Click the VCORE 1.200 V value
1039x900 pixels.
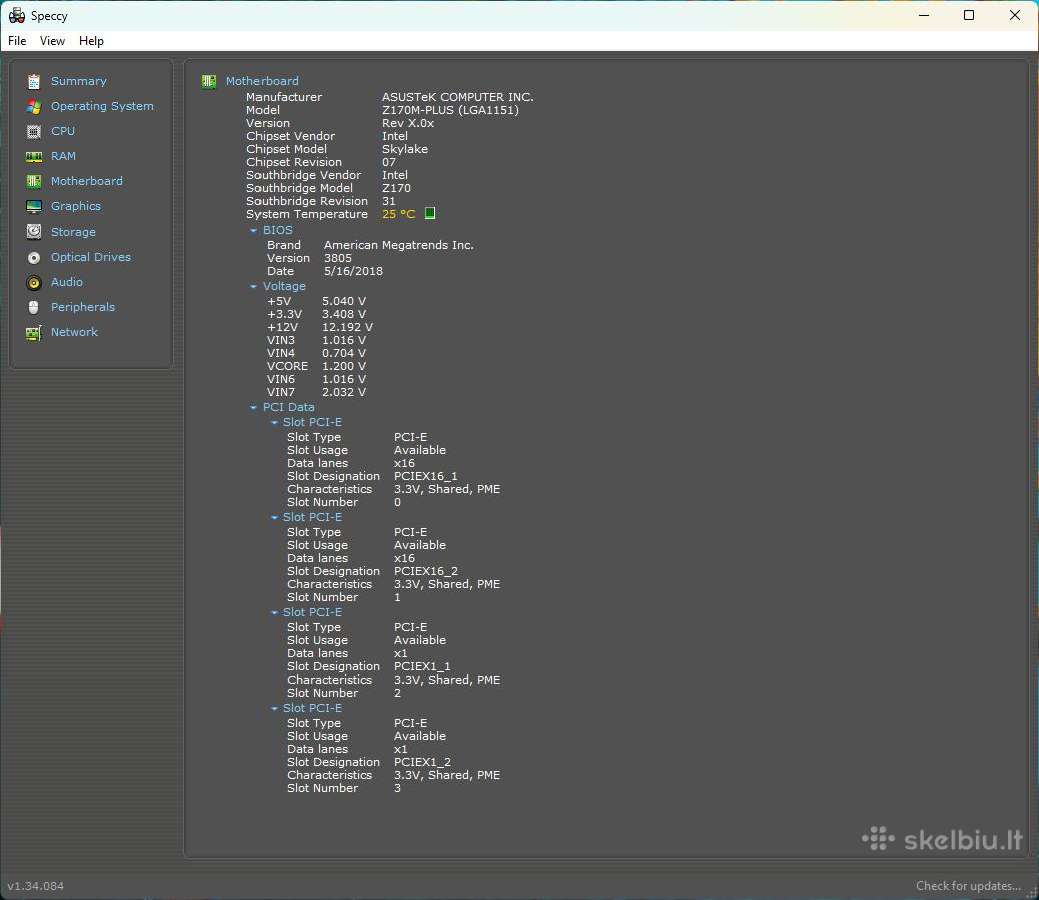(344, 366)
